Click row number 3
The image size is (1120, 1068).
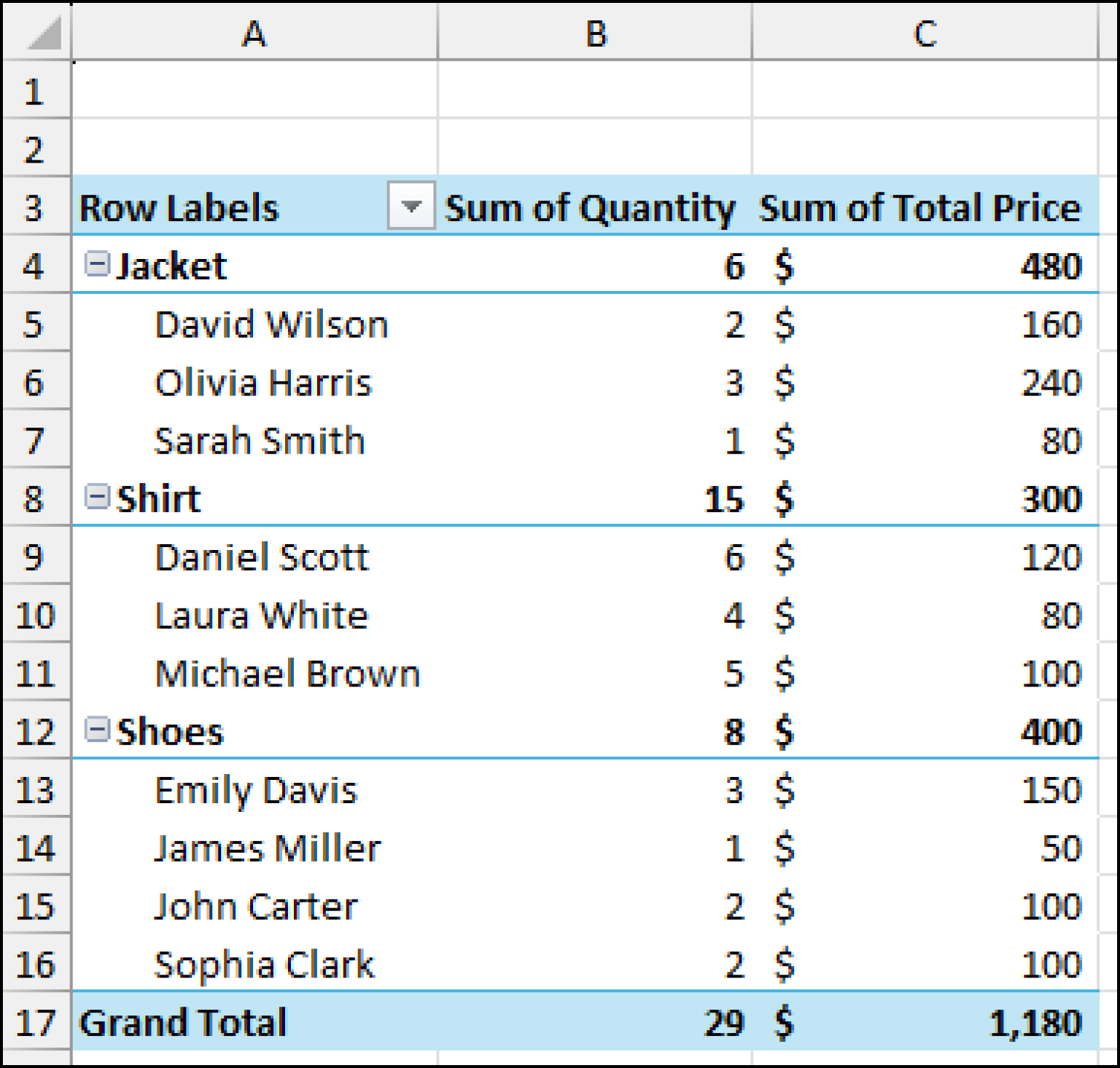pos(36,208)
